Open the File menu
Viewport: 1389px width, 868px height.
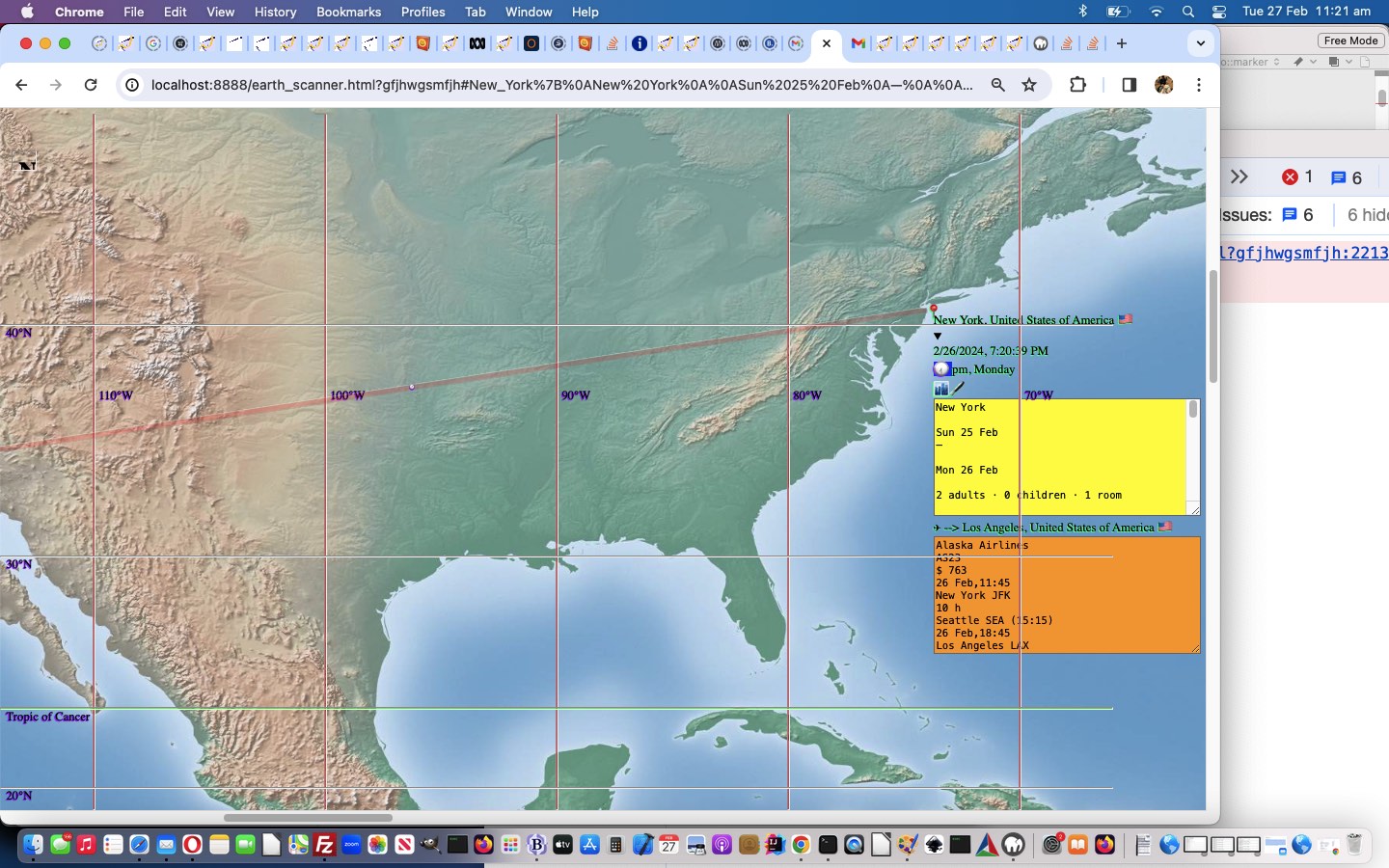point(133,12)
